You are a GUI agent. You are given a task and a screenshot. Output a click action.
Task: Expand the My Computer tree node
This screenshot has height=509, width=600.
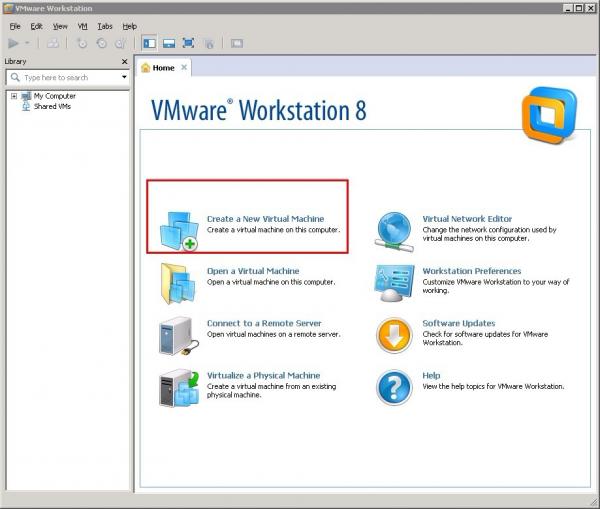pos(14,96)
